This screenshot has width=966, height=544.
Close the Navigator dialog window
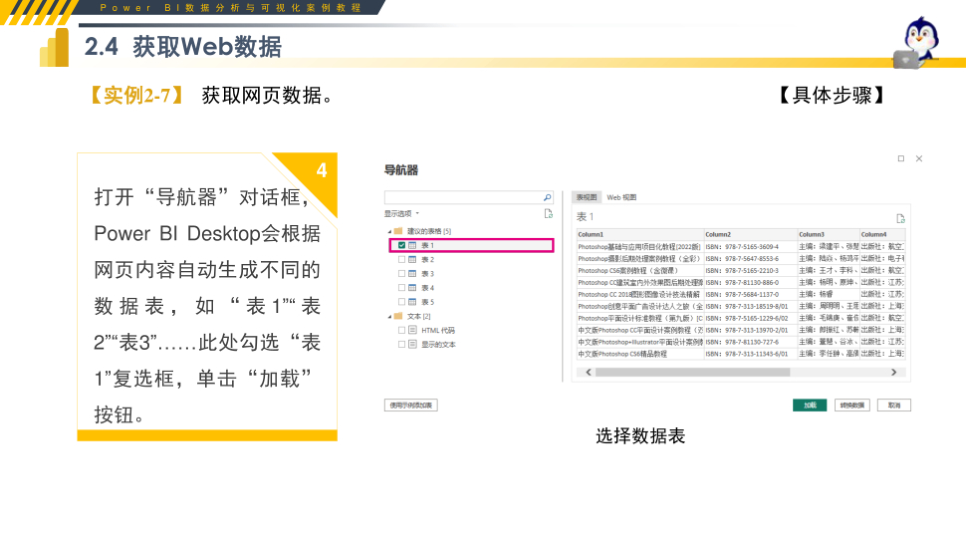pos(919,158)
